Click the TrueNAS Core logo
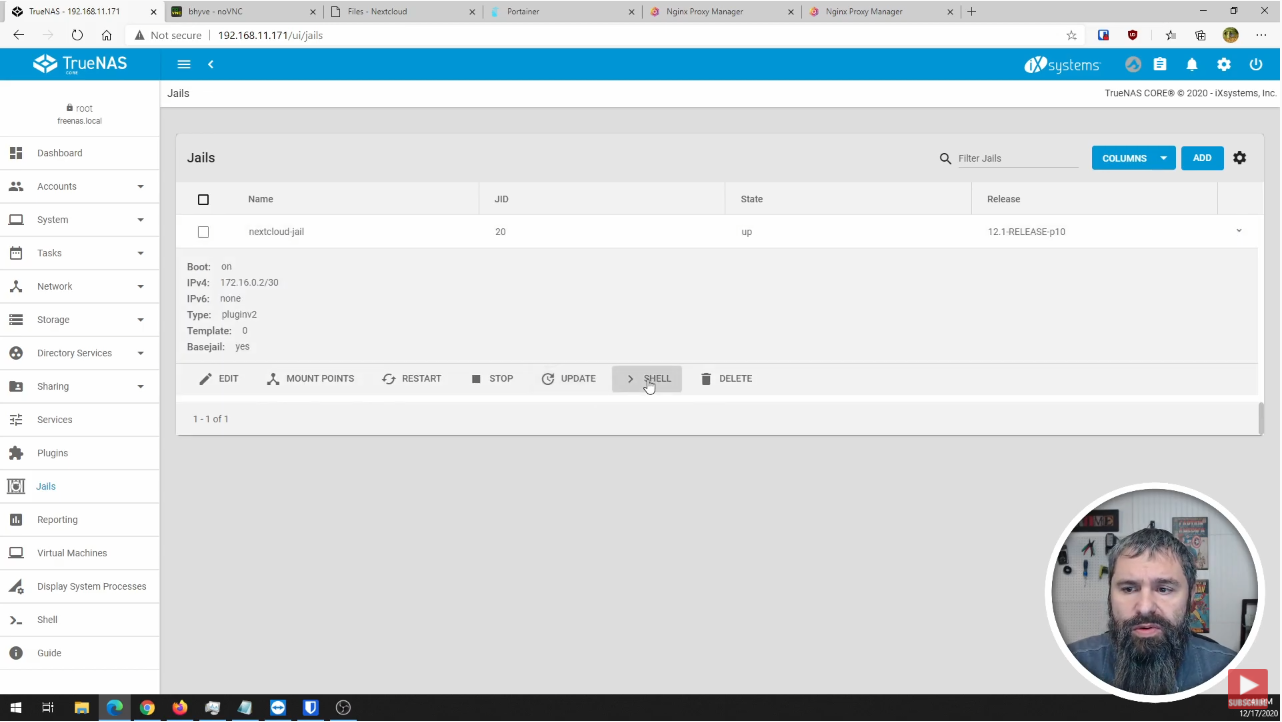The width and height of the screenshot is (1282, 722). (x=80, y=64)
